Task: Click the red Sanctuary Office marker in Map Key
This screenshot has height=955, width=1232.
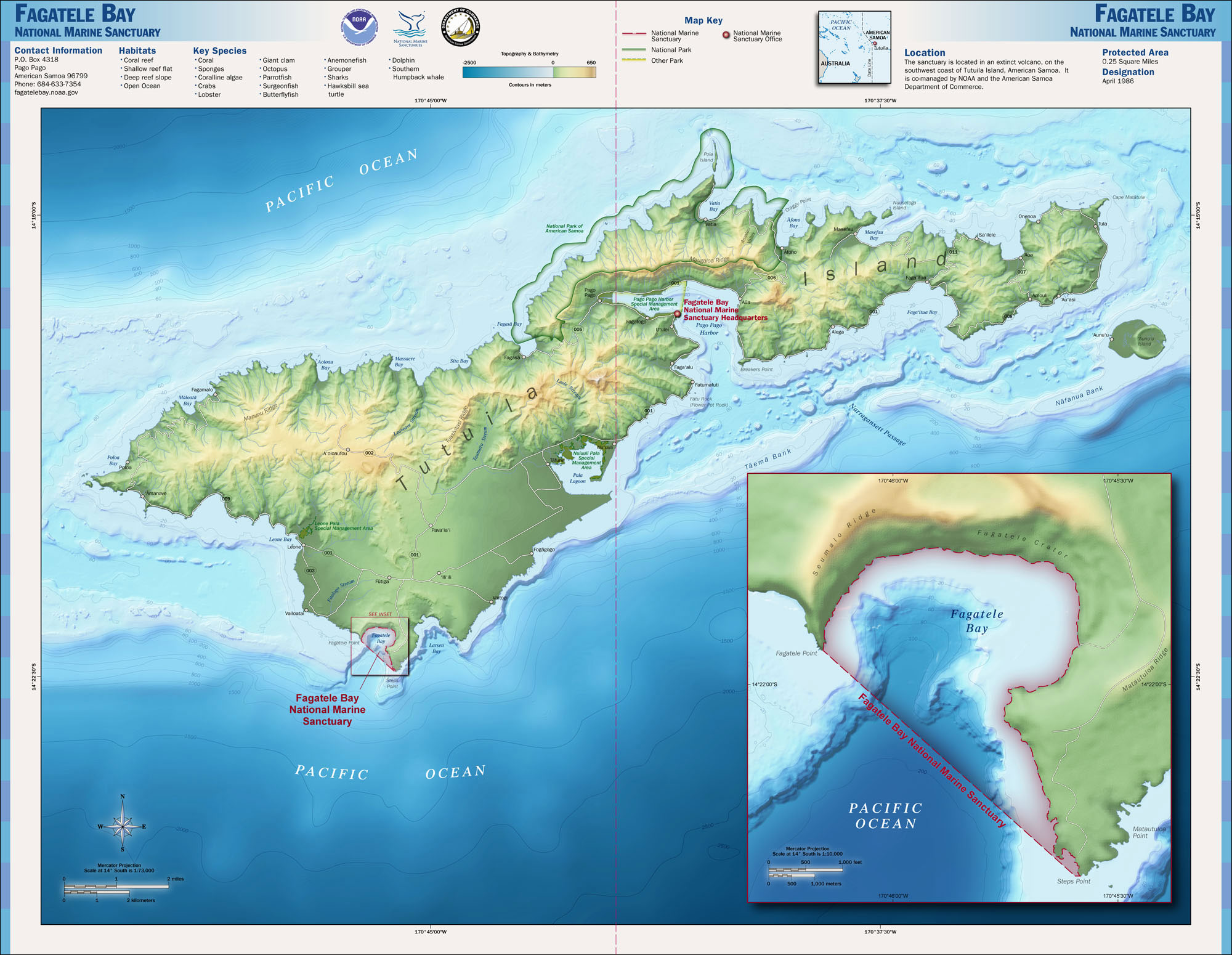Action: [726, 35]
